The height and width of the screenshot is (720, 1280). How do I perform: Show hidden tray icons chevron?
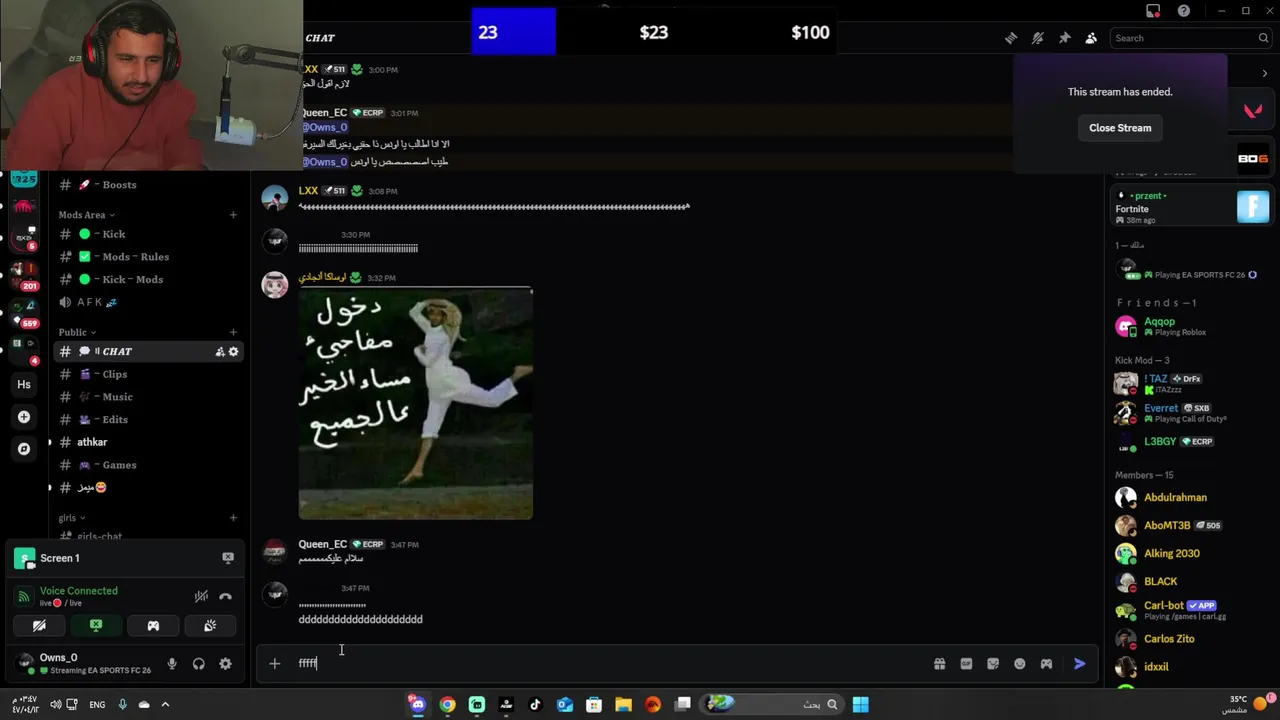coord(165,705)
